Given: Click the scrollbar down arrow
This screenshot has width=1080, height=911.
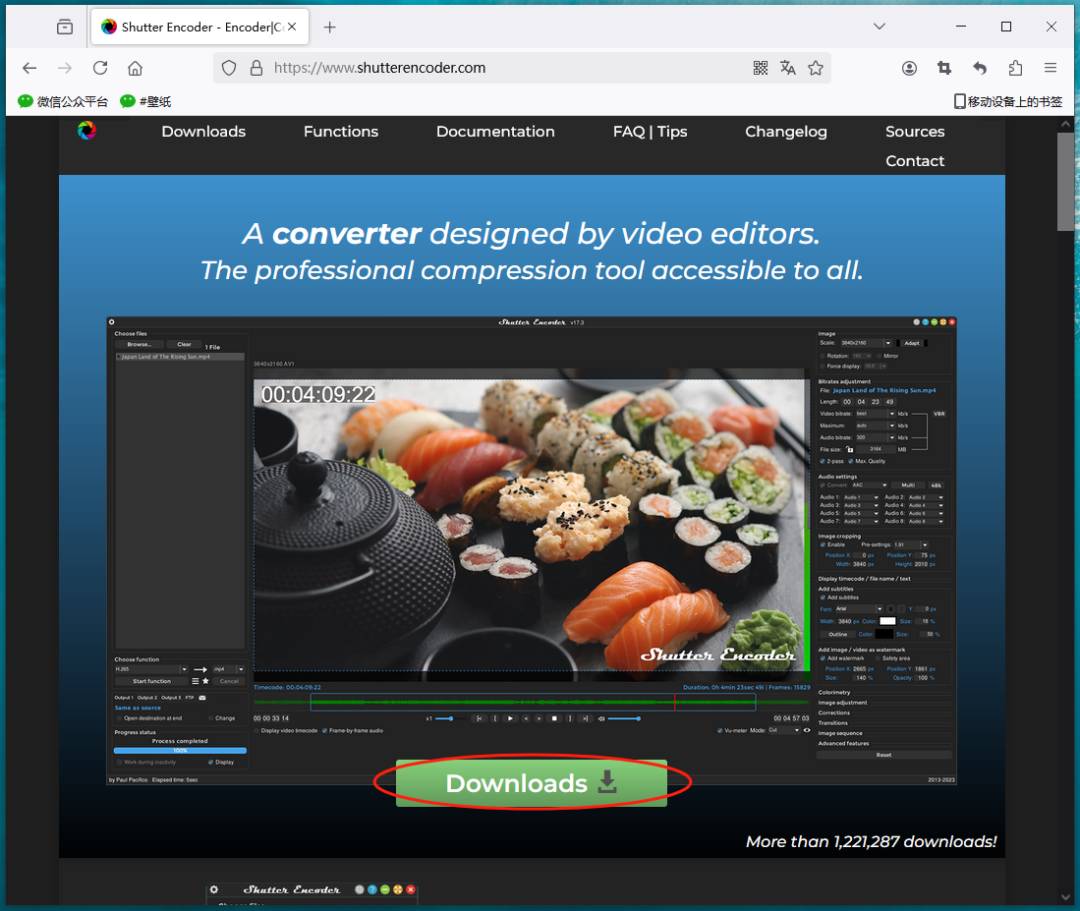Looking at the screenshot, I should tap(1065, 897).
